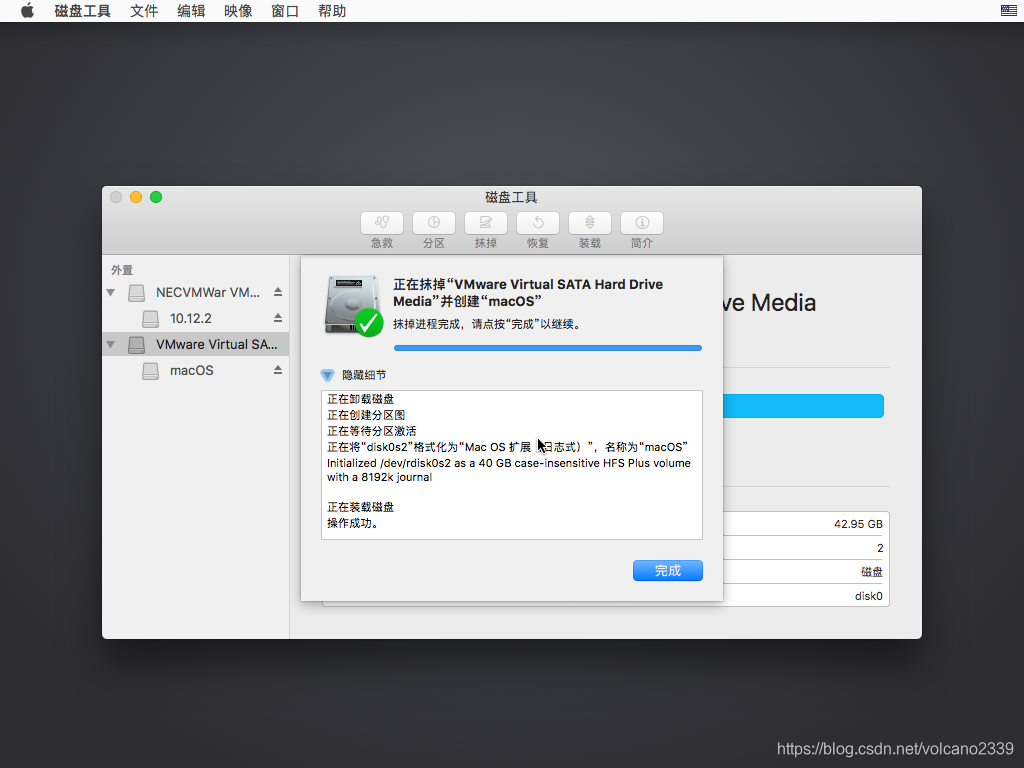Select the 10.12.2 volume in sidebar
The height and width of the screenshot is (768, 1024).
(x=195, y=319)
